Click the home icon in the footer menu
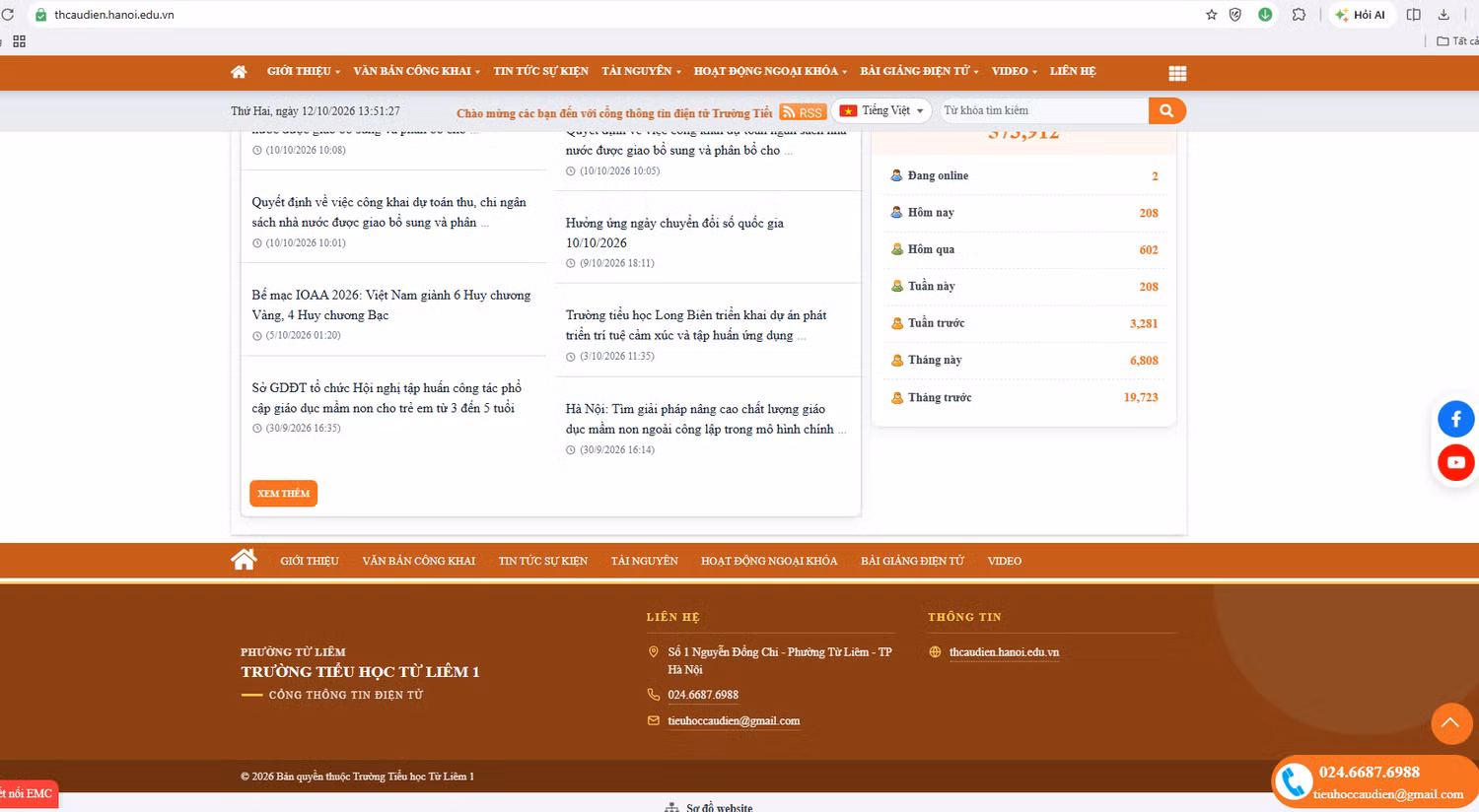This screenshot has width=1479, height=812. tap(244, 560)
